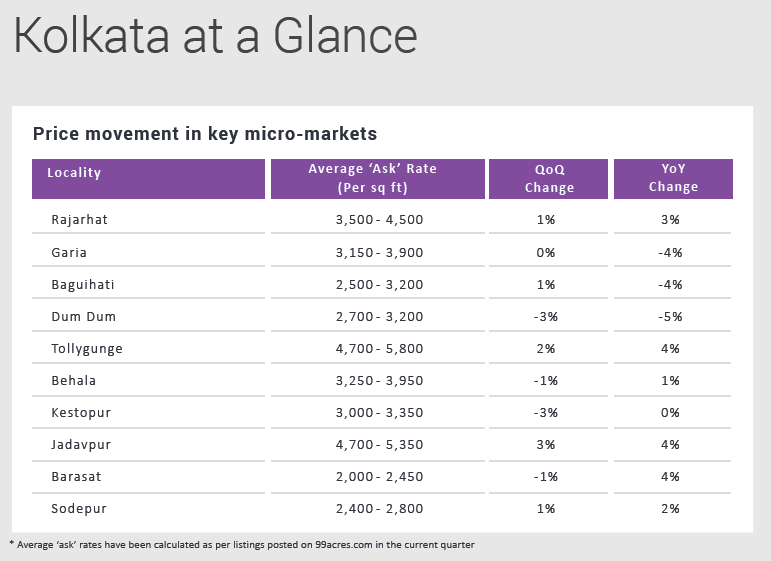
Task: Click the Kolkata at a Glance title
Action: point(215,36)
